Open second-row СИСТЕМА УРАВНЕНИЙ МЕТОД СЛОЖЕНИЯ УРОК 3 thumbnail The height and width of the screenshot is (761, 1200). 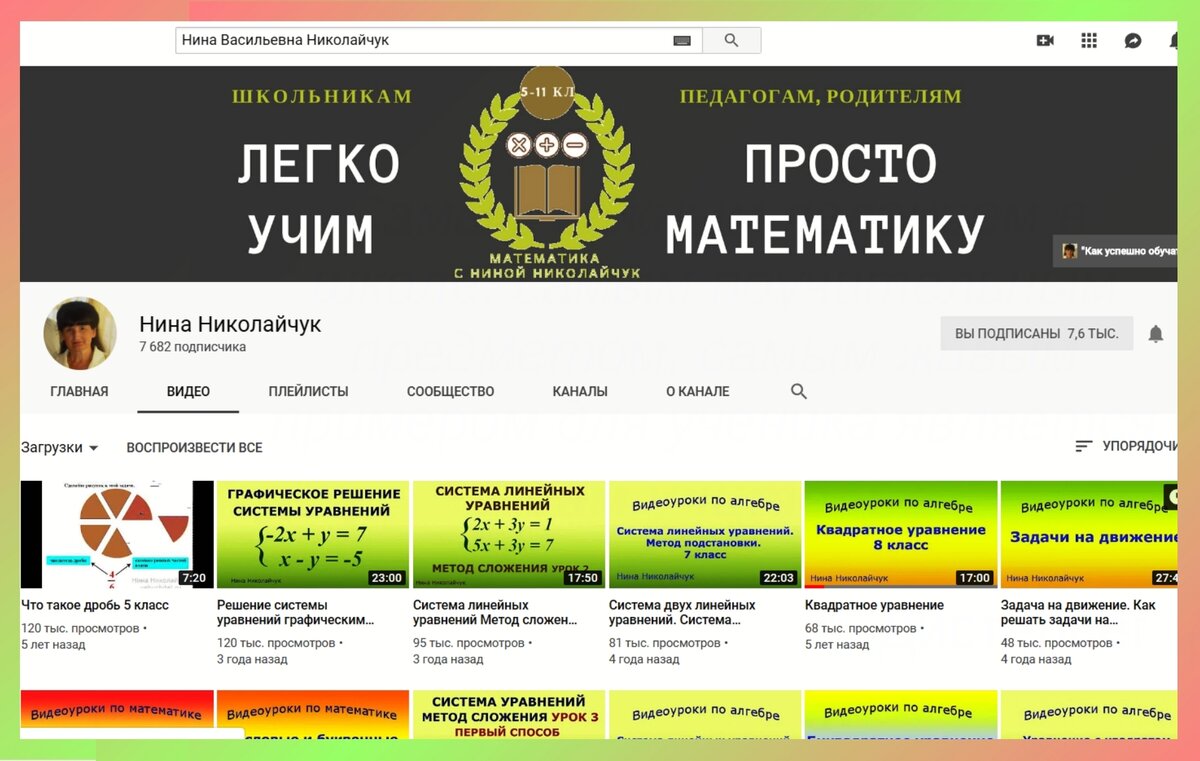pos(509,715)
